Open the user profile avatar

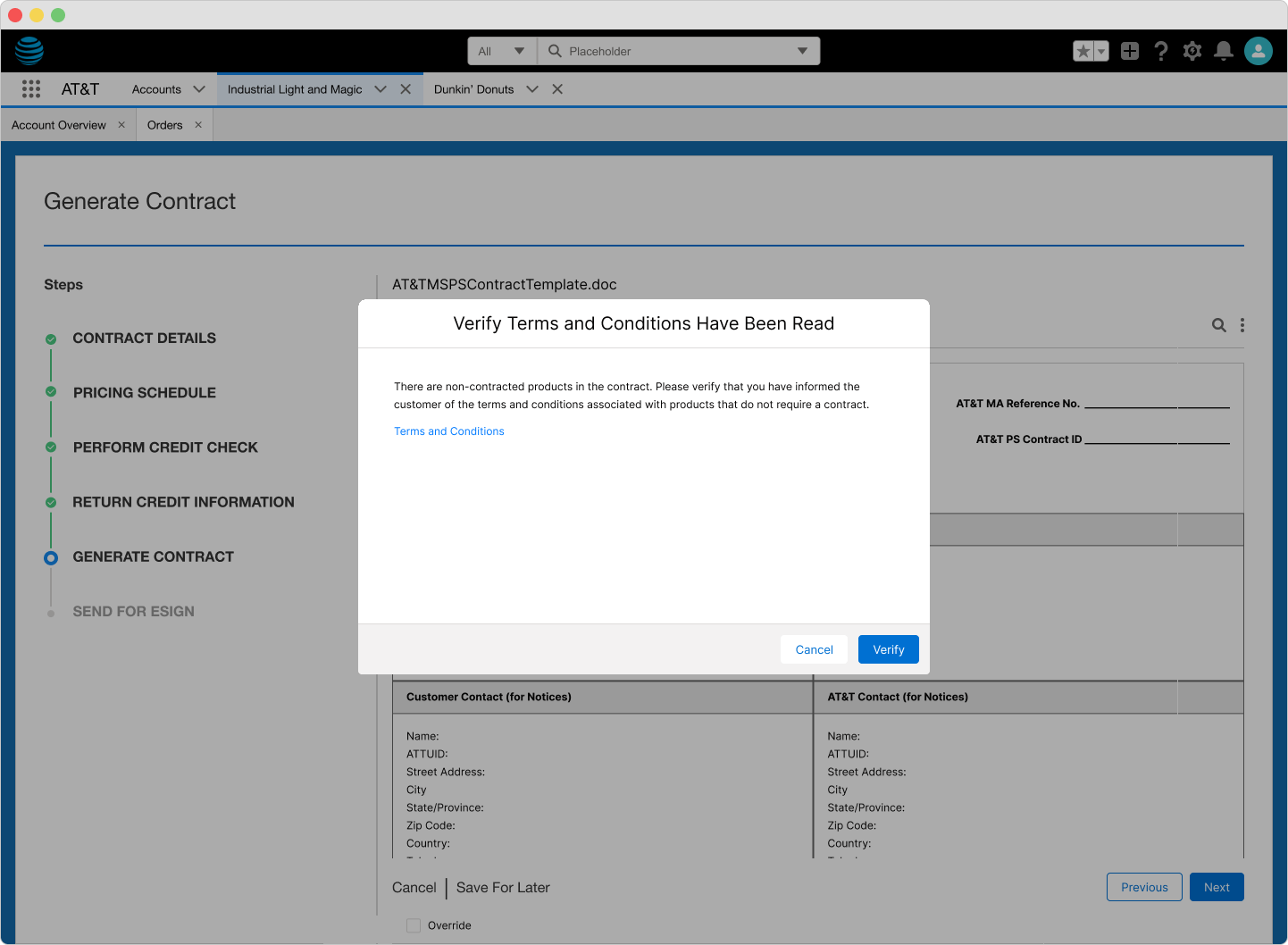pos(1259,51)
